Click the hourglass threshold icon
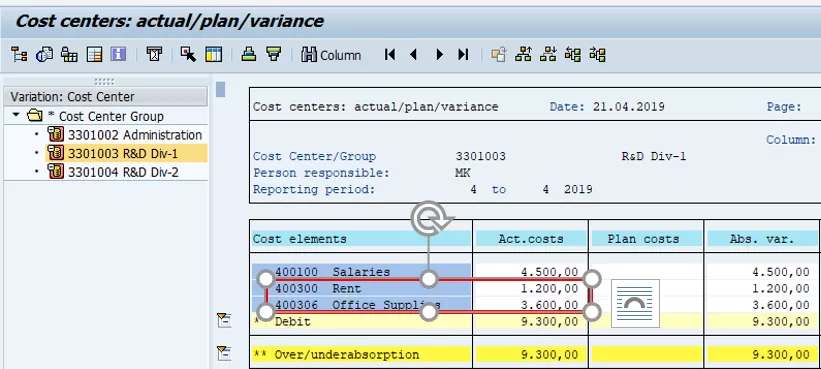 point(154,54)
